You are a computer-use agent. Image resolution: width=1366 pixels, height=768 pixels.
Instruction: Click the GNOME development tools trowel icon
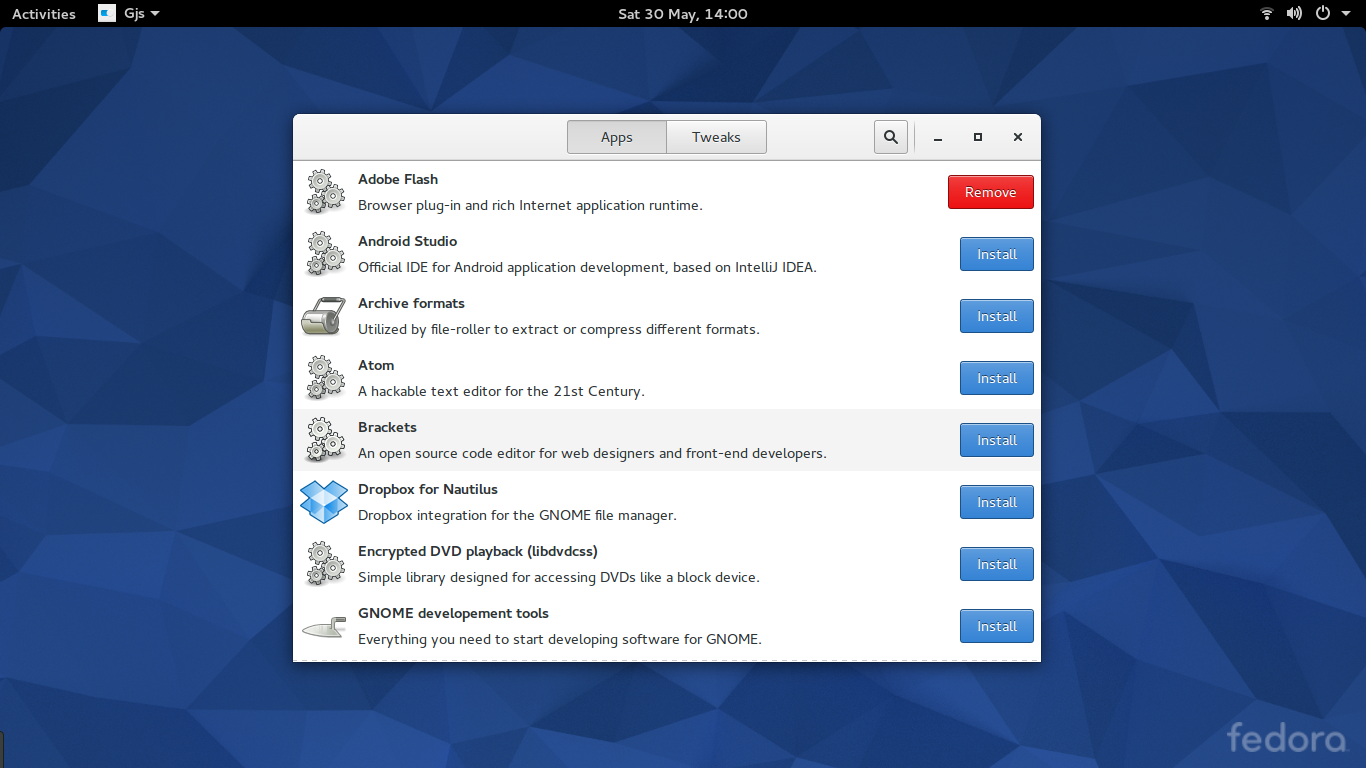tap(324, 627)
